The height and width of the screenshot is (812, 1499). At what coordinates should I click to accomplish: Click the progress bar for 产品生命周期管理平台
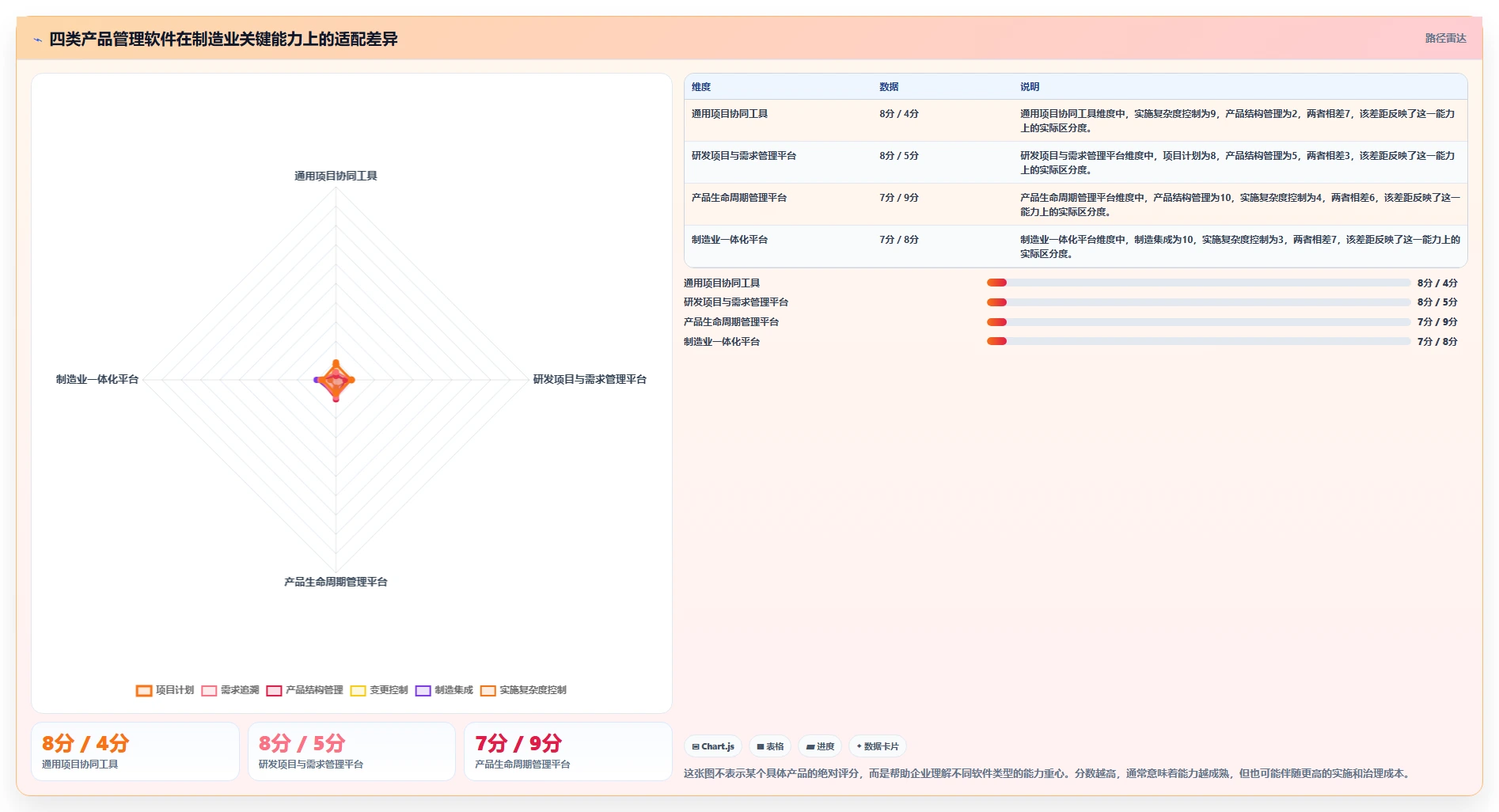click(x=1198, y=322)
